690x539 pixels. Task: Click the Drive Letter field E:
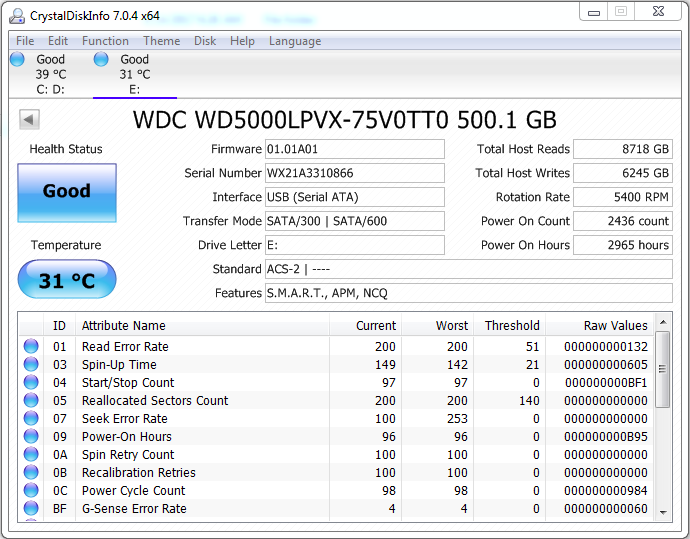click(355, 245)
